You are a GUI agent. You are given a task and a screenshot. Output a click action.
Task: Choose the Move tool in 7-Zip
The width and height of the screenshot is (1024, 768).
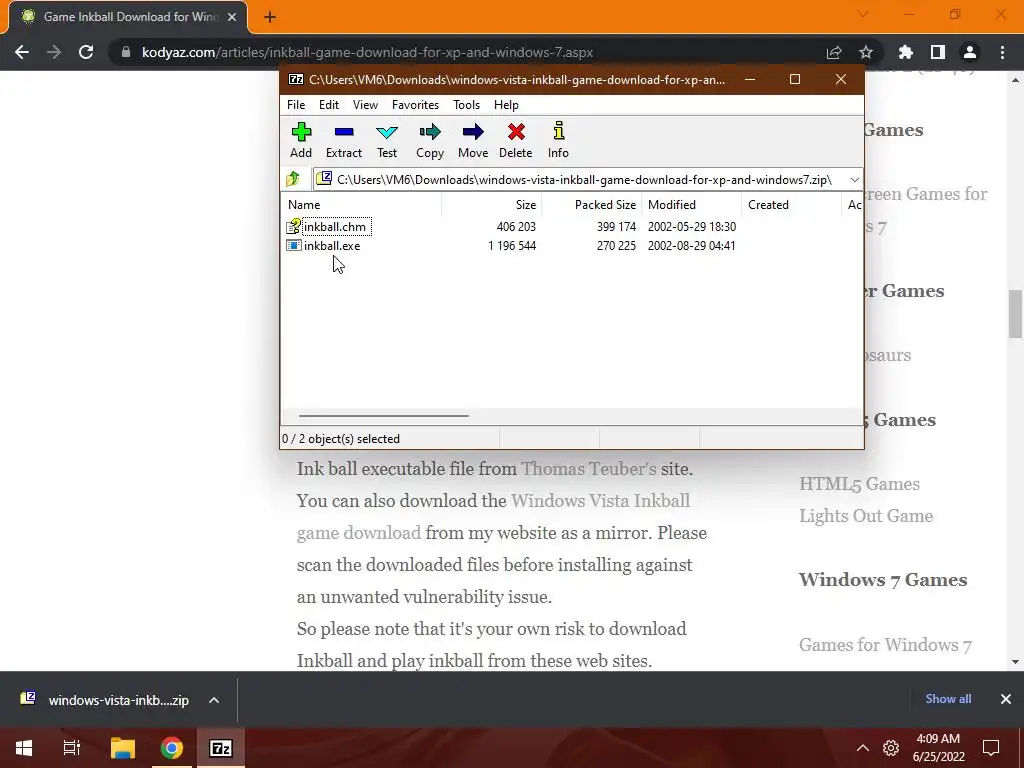(473, 140)
